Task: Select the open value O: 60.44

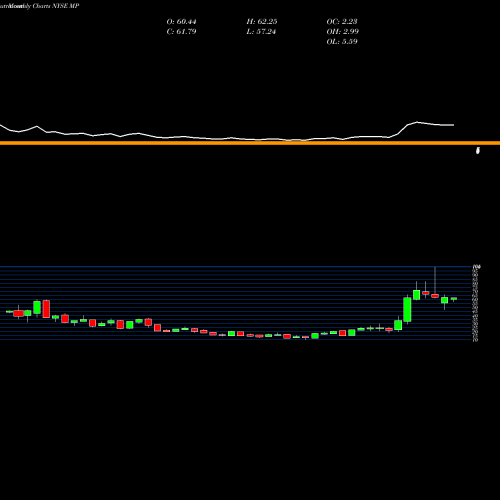Action: (181, 22)
